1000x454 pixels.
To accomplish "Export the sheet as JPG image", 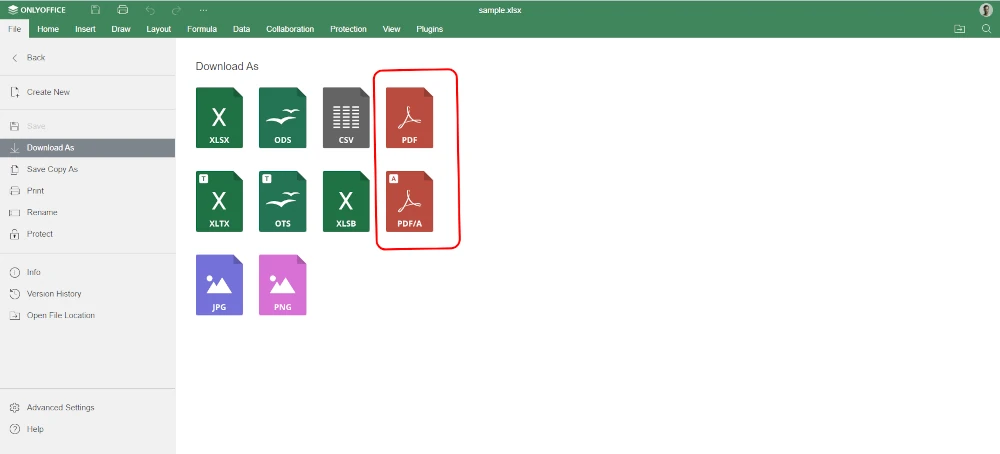I will click(x=219, y=285).
